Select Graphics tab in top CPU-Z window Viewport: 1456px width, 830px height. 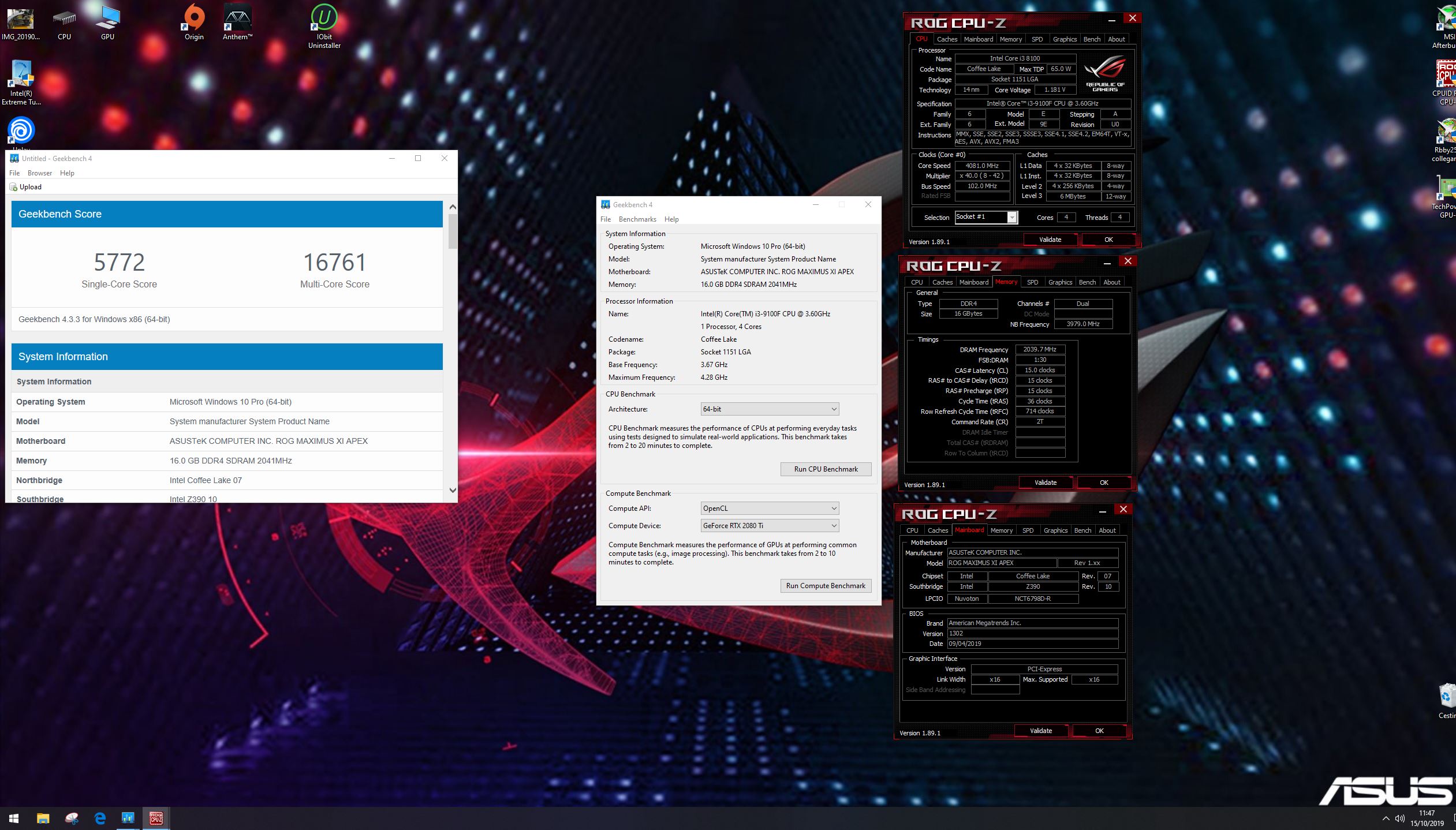point(1065,39)
